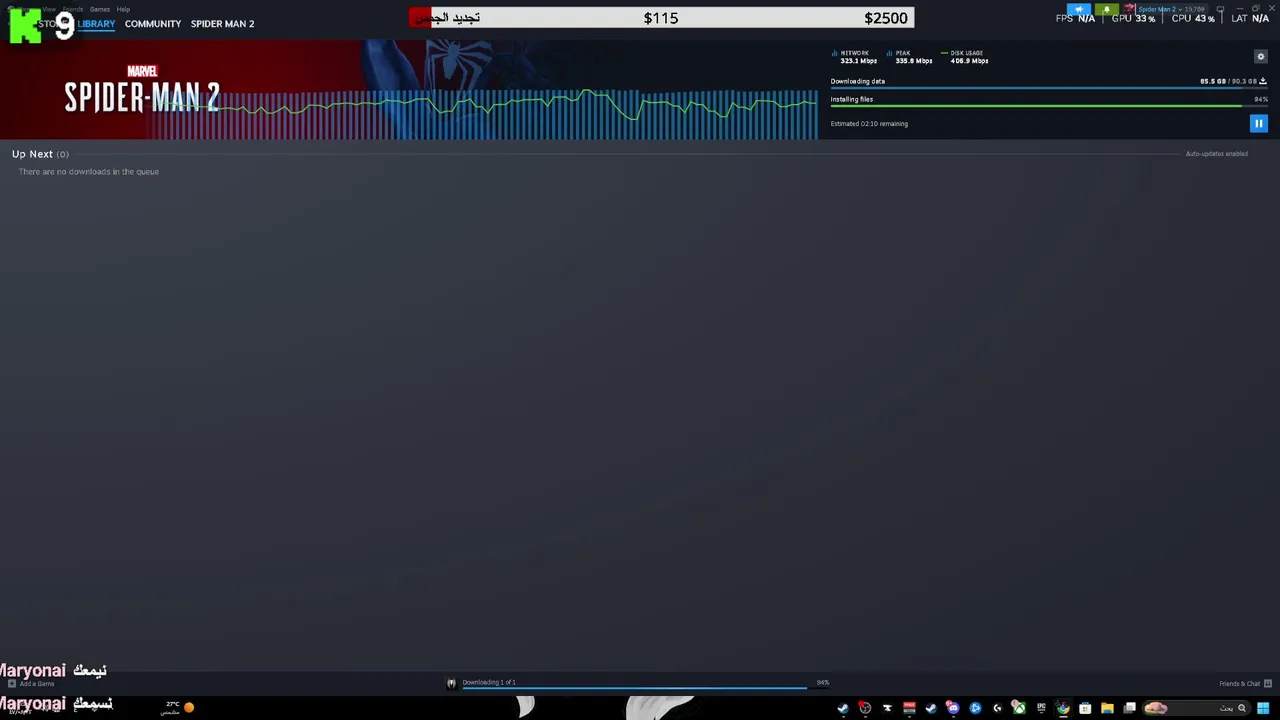Image resolution: width=1280 pixels, height=720 pixels.
Task: Click the 94% installing percentage
Action: point(1261,99)
